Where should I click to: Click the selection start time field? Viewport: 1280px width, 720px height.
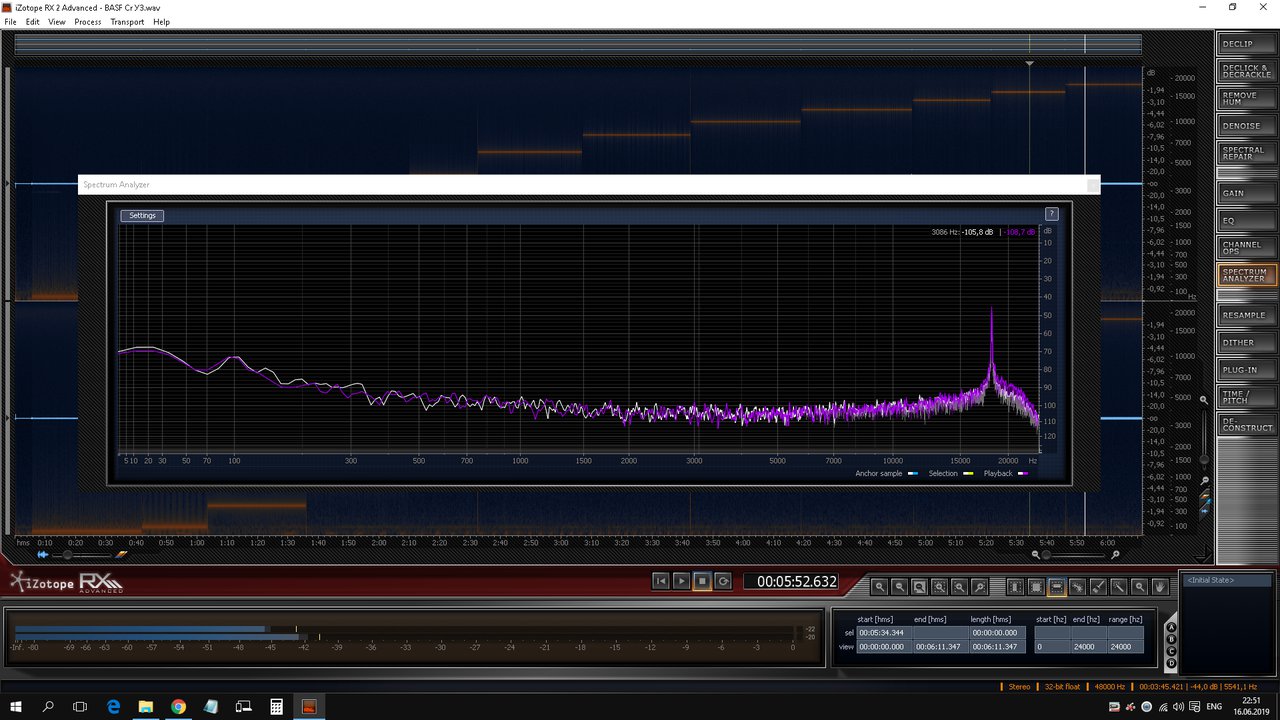[883, 633]
